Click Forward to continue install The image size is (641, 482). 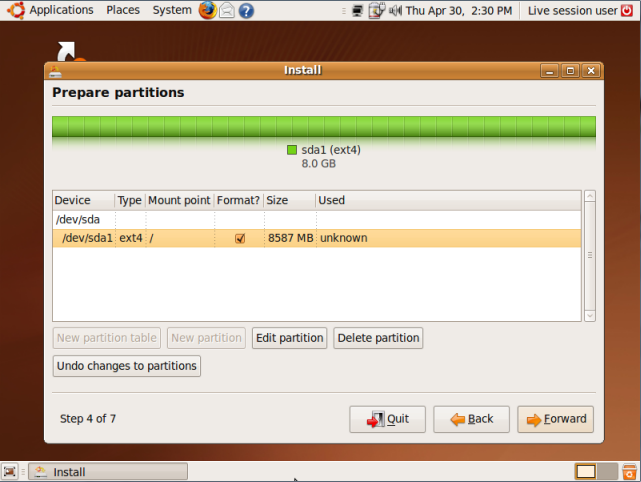[556, 419]
